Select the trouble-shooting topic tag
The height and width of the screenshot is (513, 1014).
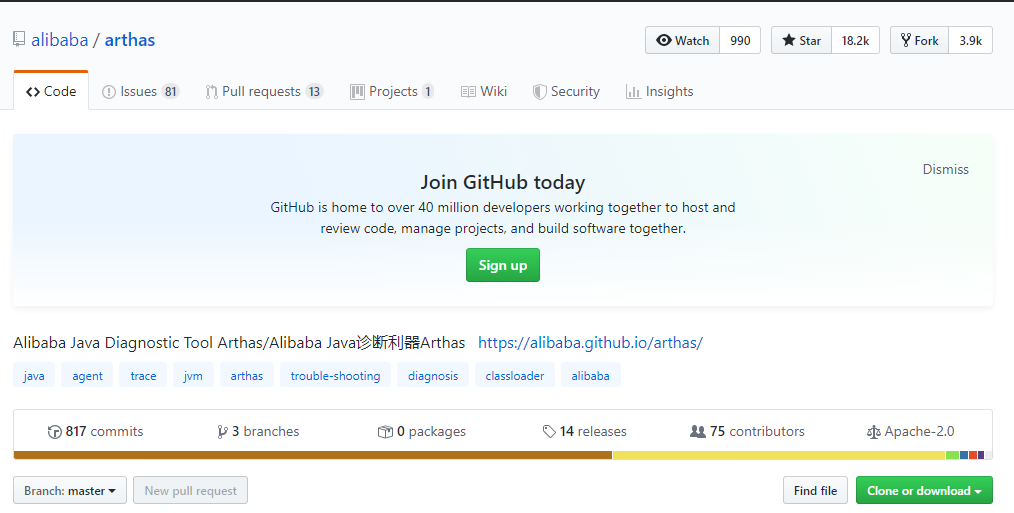pos(335,375)
